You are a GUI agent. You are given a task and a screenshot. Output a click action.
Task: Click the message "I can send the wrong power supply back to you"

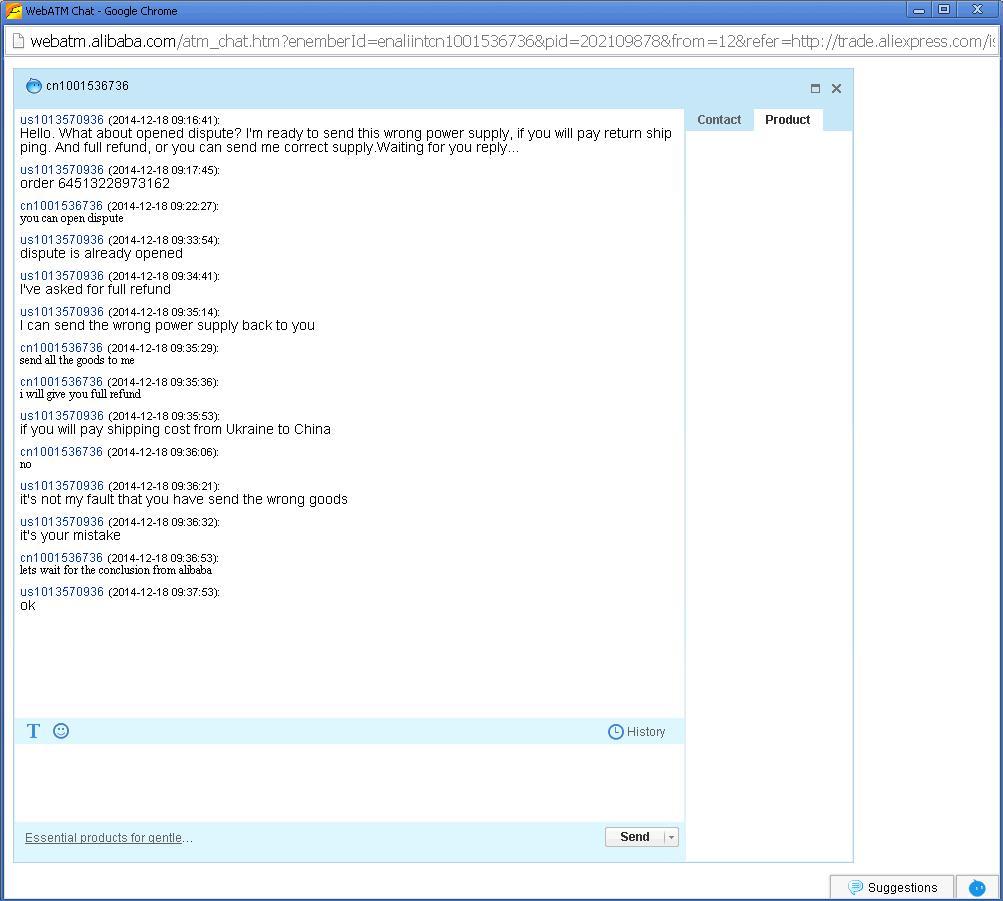click(167, 325)
